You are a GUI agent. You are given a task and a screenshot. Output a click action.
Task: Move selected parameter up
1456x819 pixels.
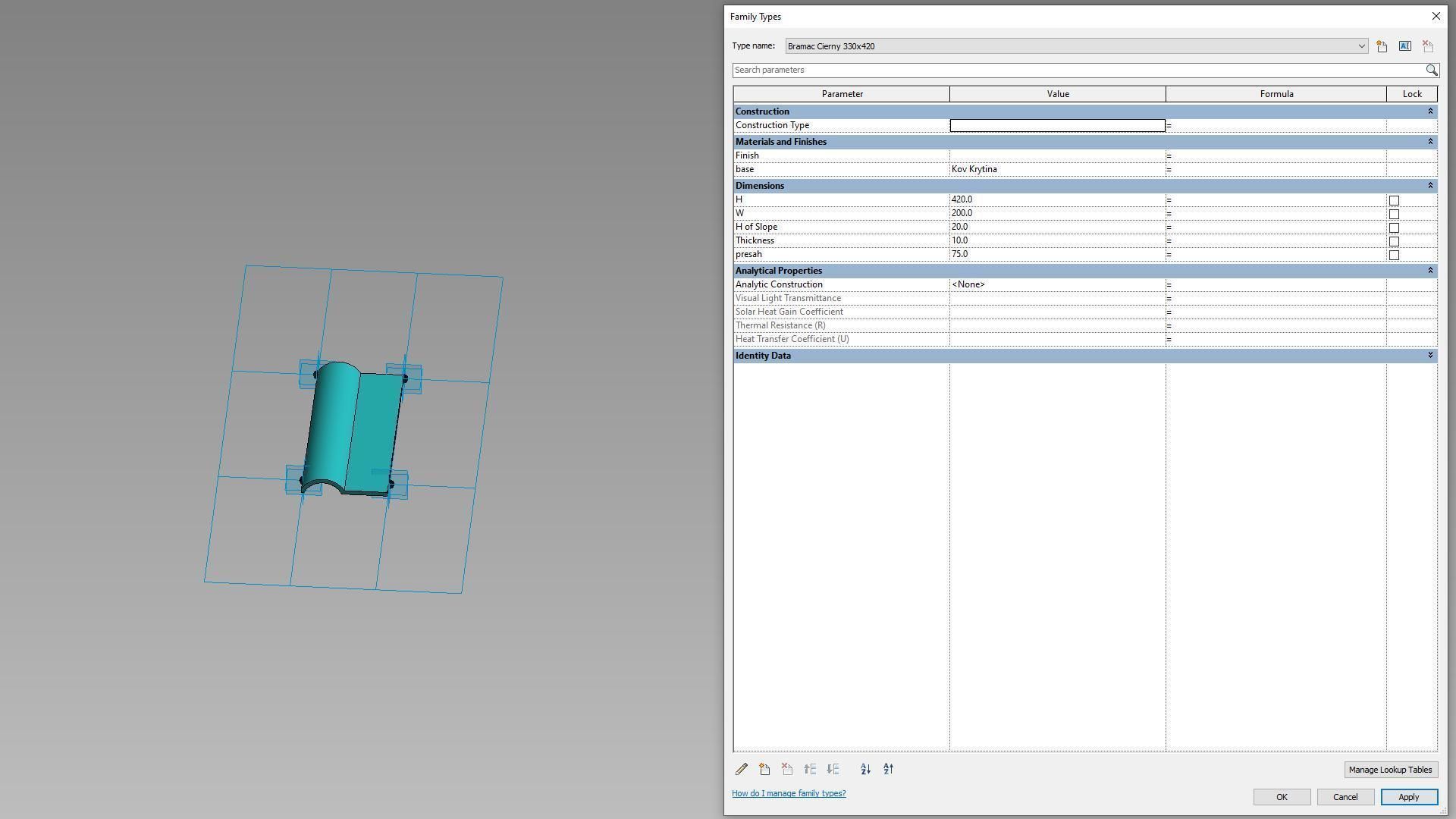(x=810, y=769)
